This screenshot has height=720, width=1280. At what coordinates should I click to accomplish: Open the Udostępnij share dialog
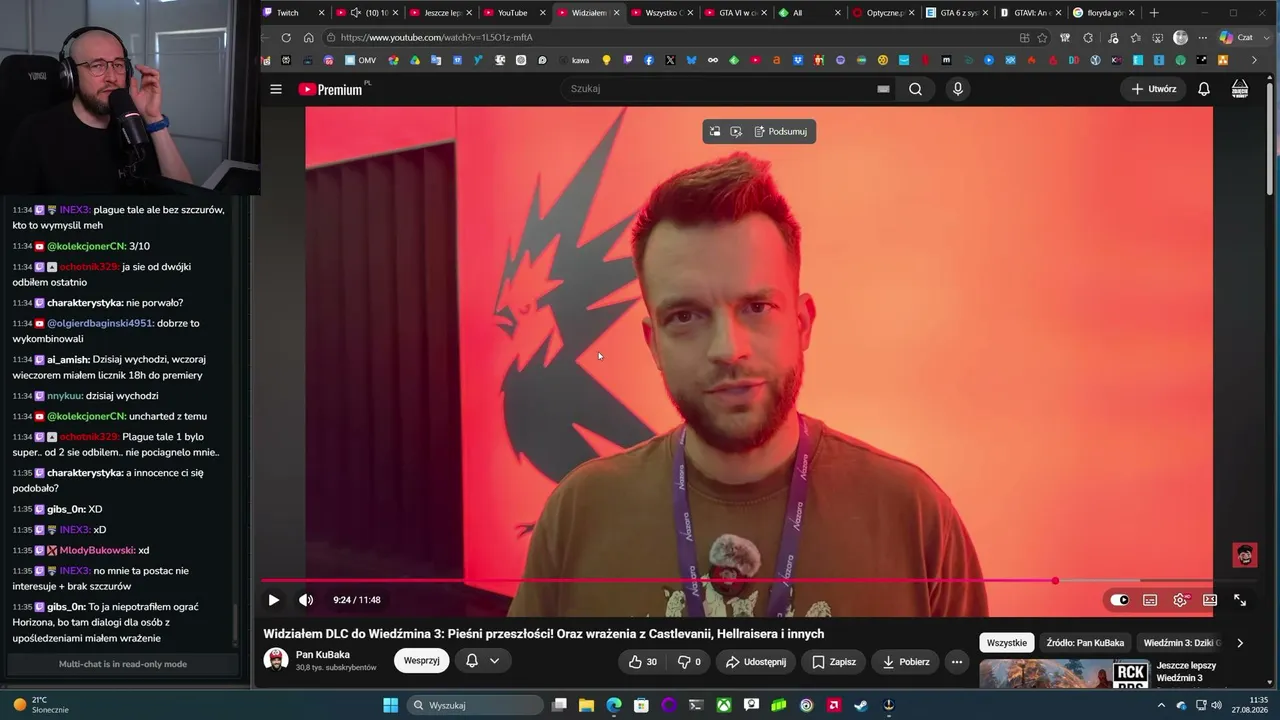coord(755,662)
